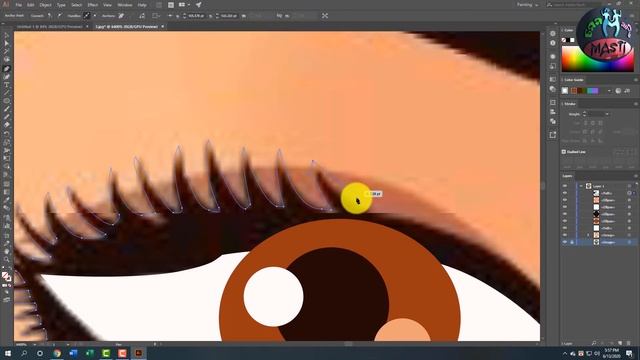The image size is (640, 360).
Task: Open the Painting workspace dropdown
Action: [527, 5]
